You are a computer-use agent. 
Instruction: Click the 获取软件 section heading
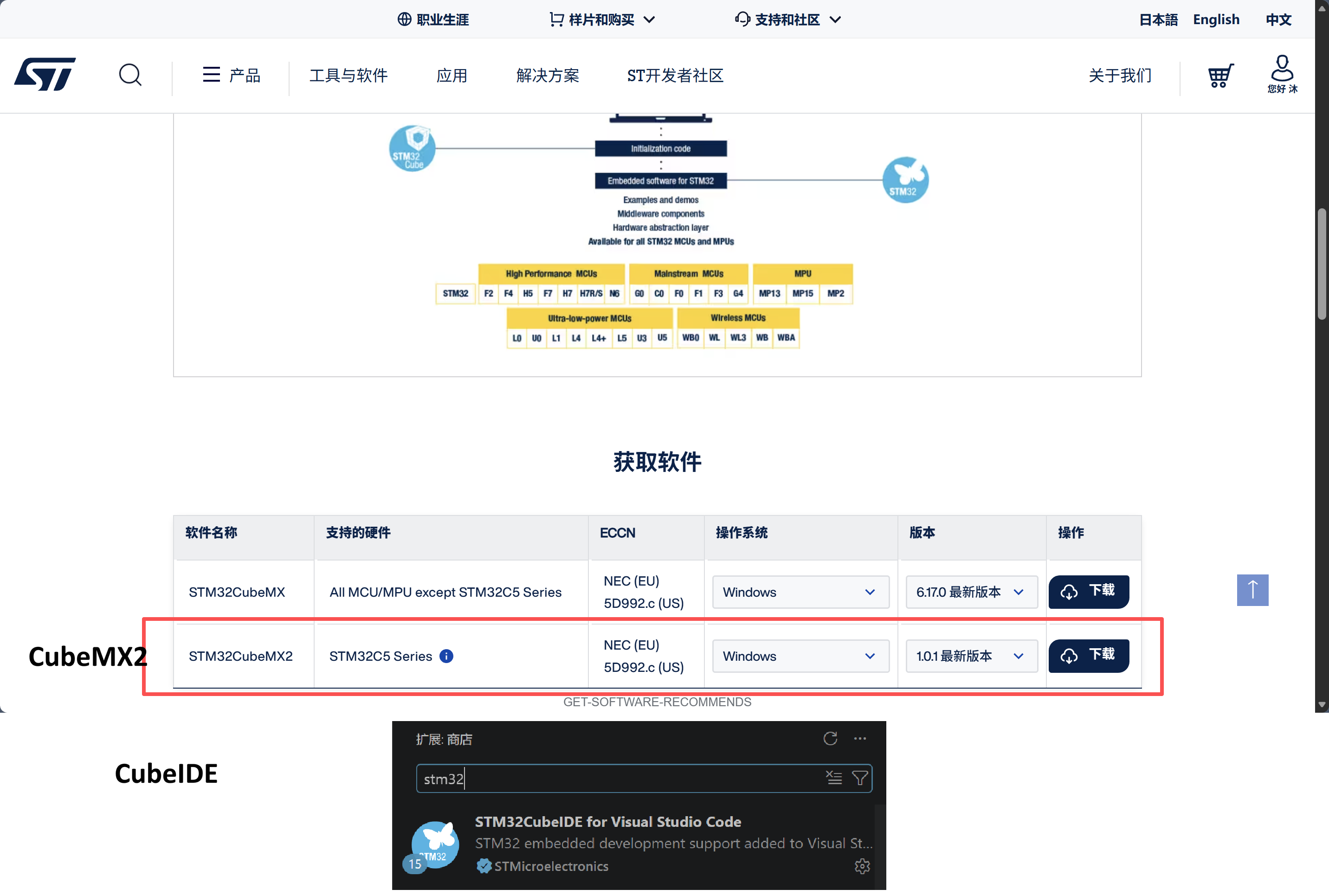(657, 462)
